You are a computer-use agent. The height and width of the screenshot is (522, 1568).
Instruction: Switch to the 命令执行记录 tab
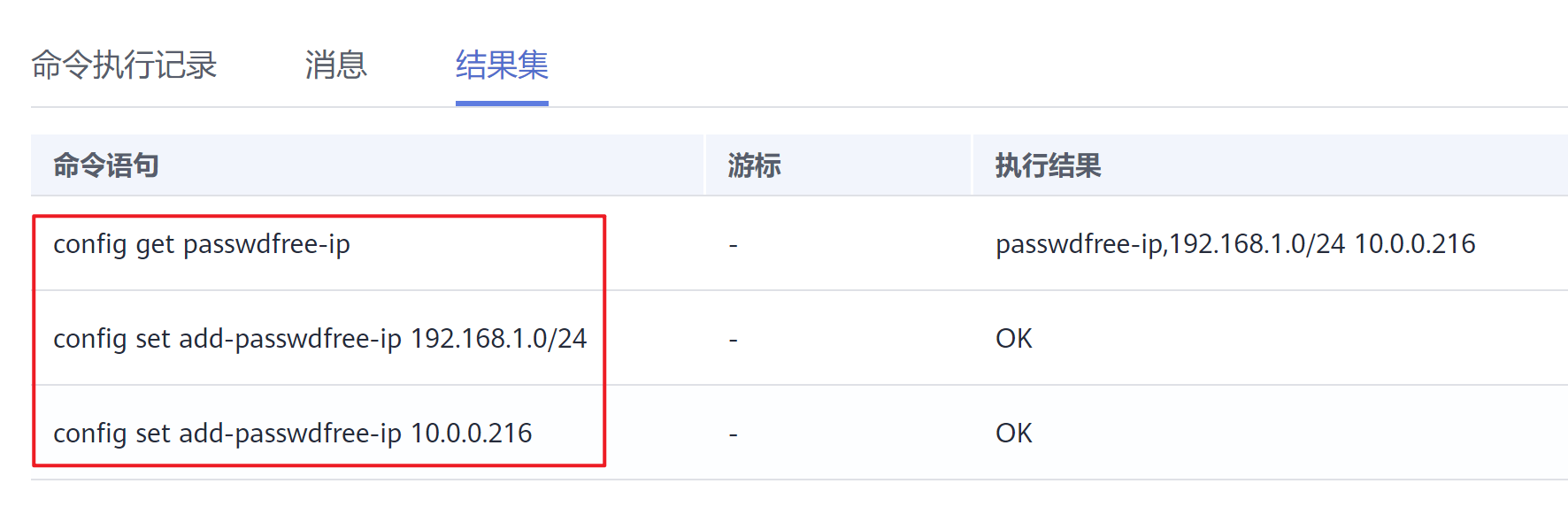(x=124, y=65)
